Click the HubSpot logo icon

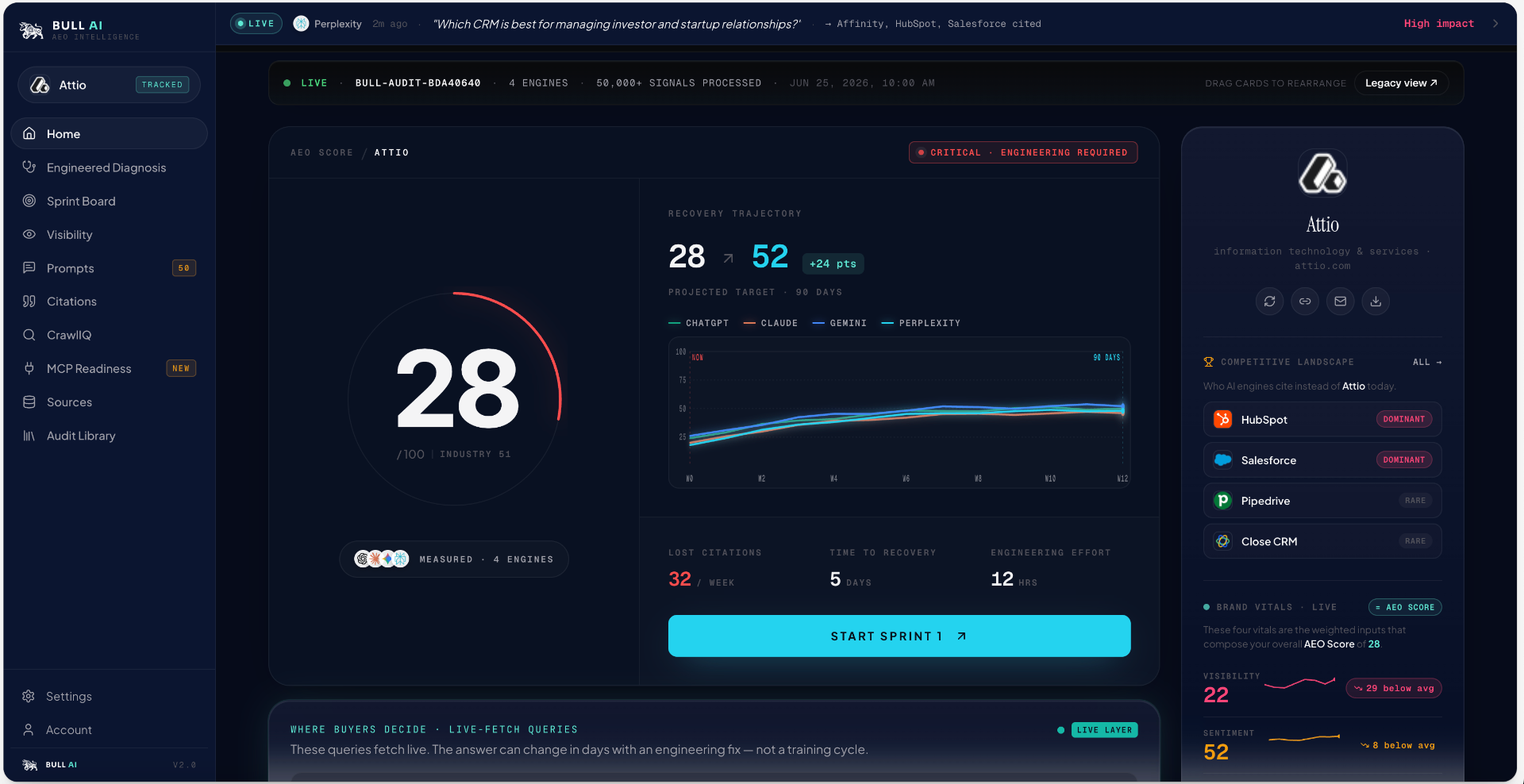1223,419
